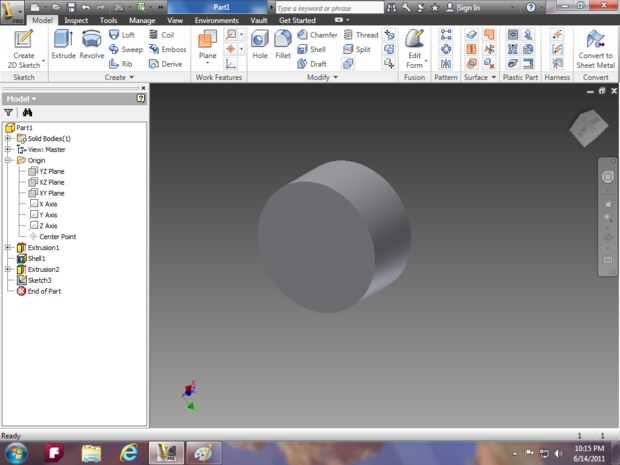This screenshot has width=620, height=465.
Task: Switch to the Inspect tab
Action: [x=76, y=20]
